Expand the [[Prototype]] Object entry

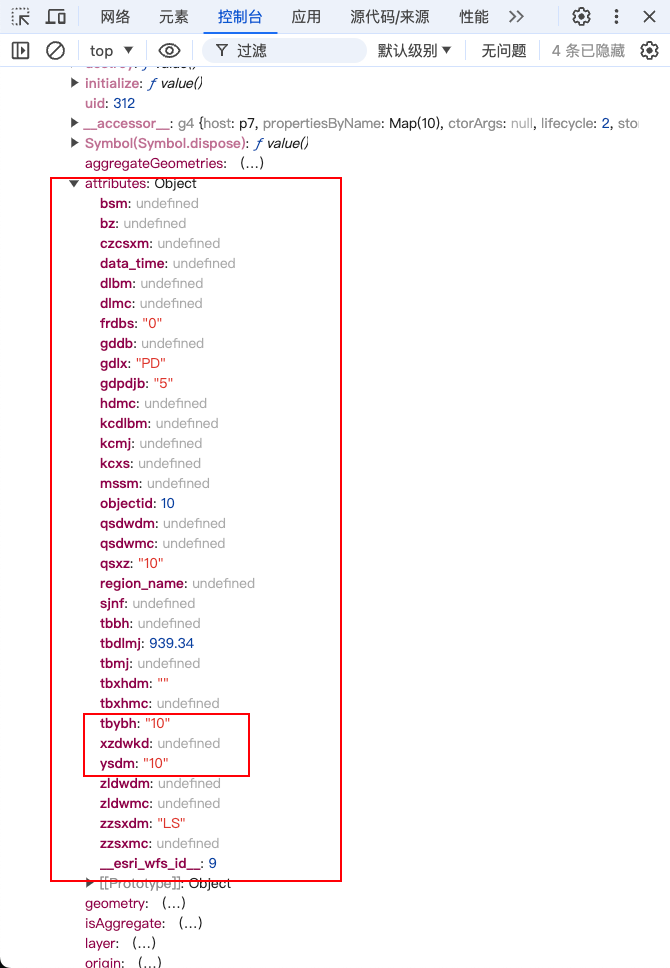[92, 883]
